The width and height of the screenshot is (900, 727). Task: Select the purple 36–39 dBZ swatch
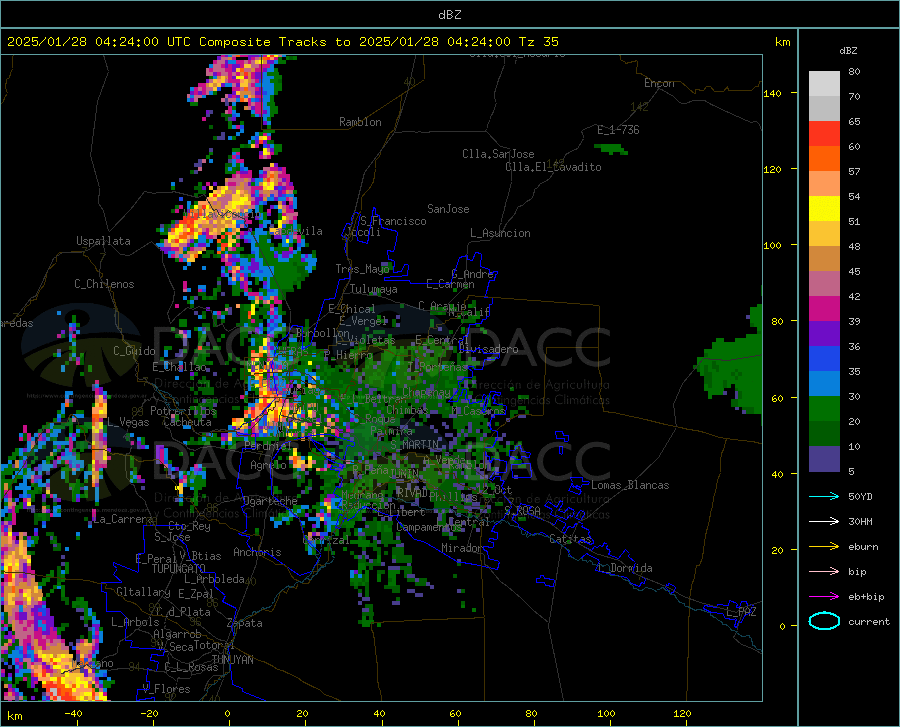click(824, 334)
